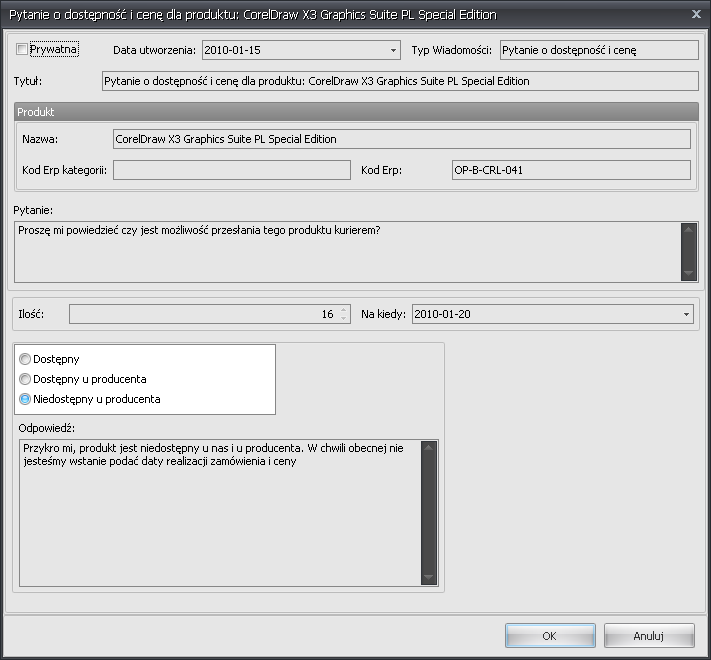Decrease Ilość with the down spinner arrow
The width and height of the screenshot is (711, 660).
point(343,318)
